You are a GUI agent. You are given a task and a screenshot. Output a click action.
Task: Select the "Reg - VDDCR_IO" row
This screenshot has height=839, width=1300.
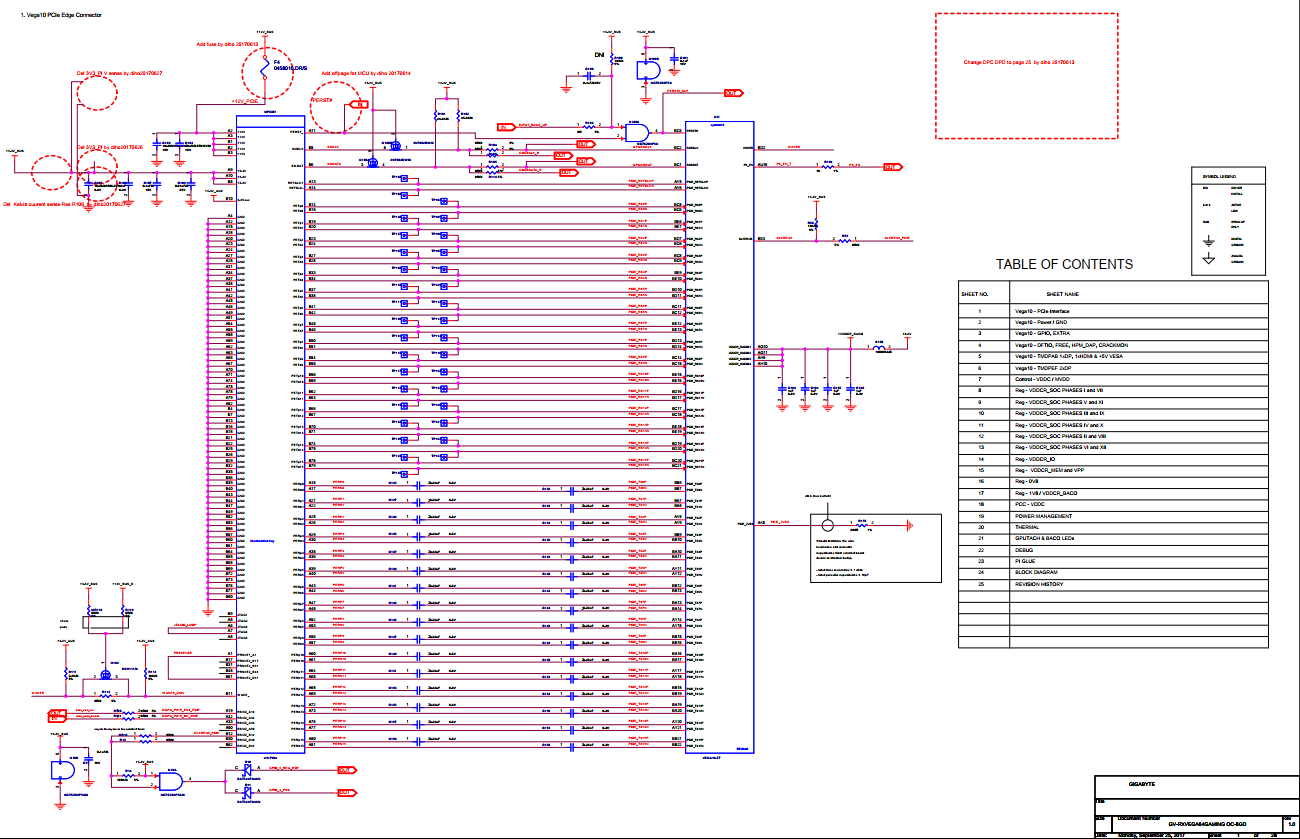pos(1113,459)
